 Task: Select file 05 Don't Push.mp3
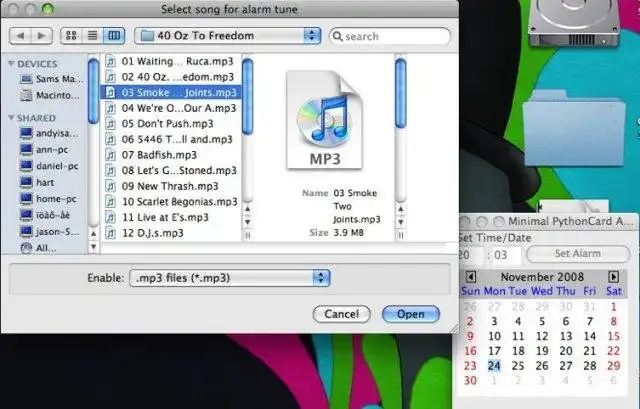pyautogui.click(x=171, y=123)
